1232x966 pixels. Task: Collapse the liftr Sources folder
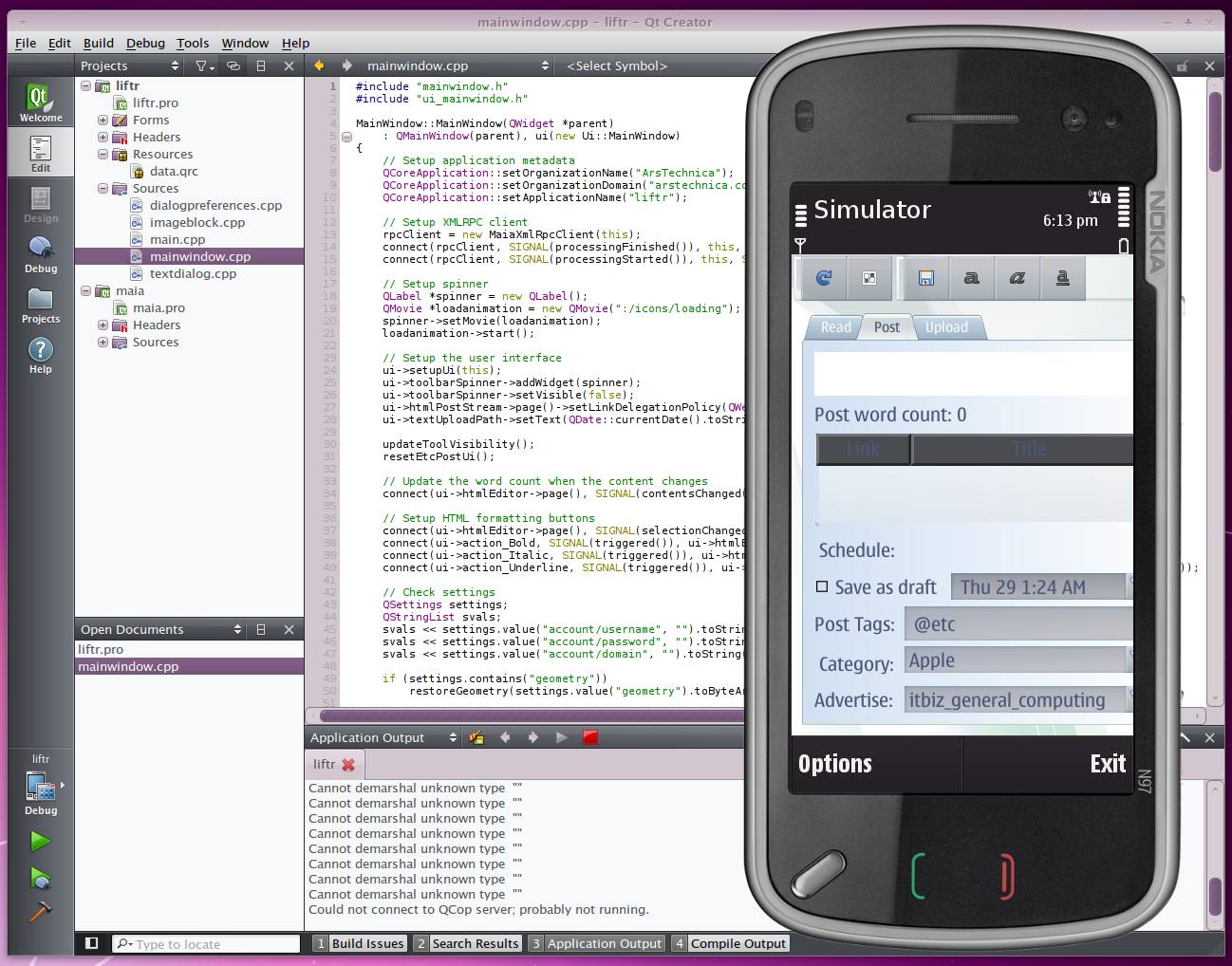pos(103,188)
